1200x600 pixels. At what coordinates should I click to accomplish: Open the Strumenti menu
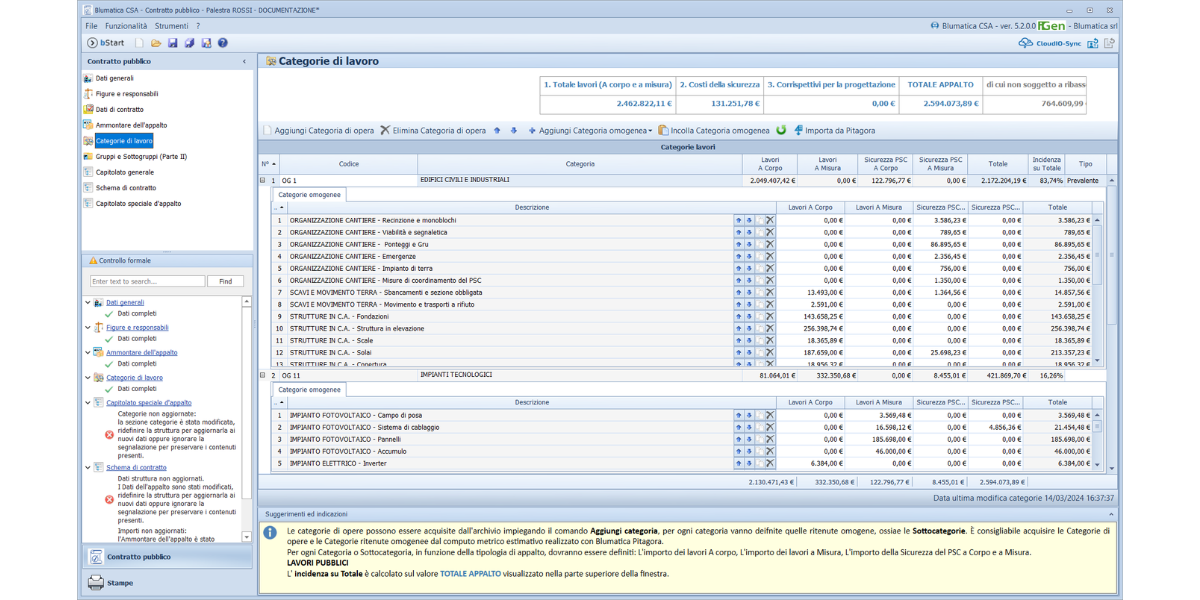coord(171,25)
